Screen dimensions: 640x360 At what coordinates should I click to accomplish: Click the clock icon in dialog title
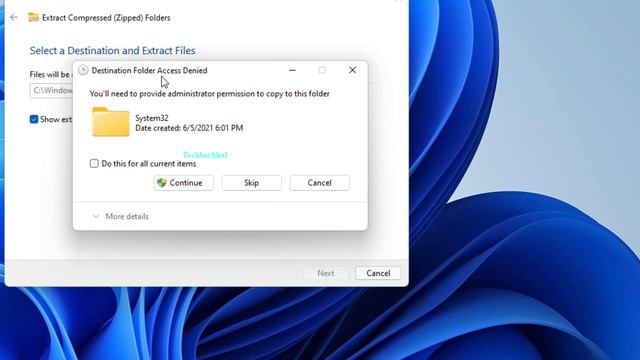click(x=83, y=70)
